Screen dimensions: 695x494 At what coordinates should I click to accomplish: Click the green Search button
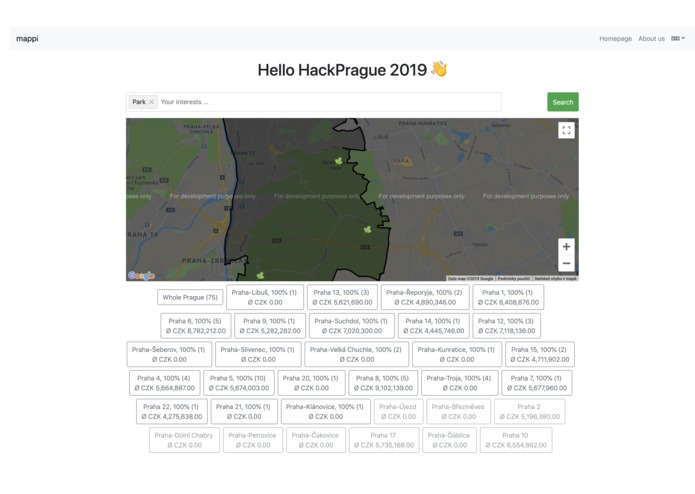[x=562, y=102]
